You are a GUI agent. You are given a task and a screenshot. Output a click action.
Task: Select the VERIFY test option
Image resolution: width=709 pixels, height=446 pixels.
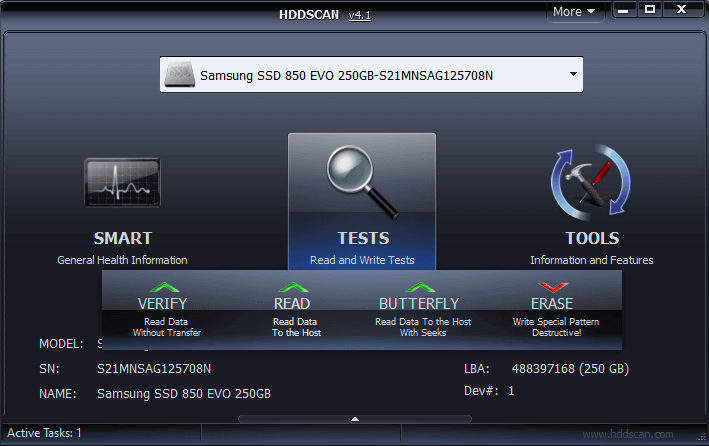163,304
